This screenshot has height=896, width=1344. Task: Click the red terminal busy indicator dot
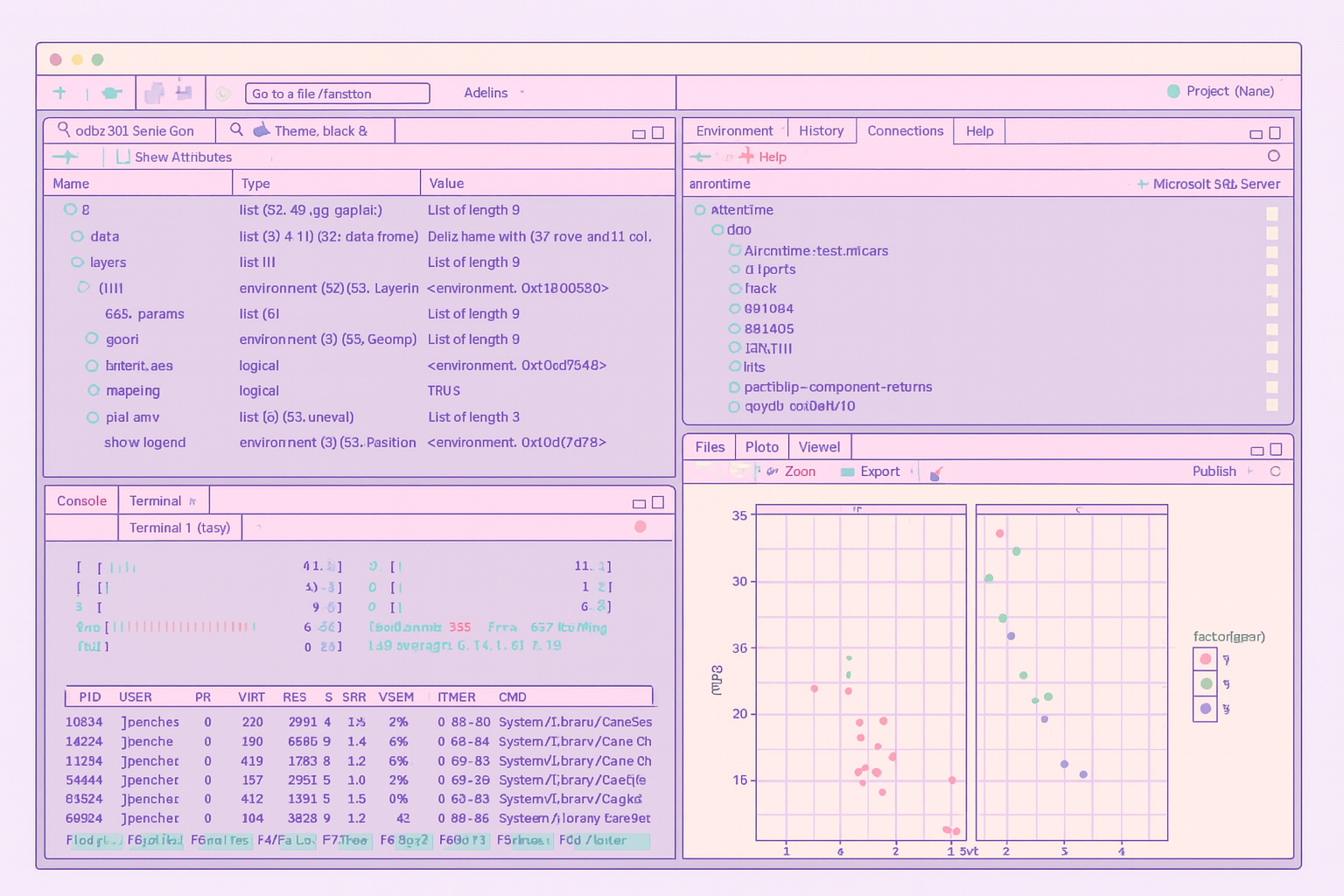[x=640, y=527]
